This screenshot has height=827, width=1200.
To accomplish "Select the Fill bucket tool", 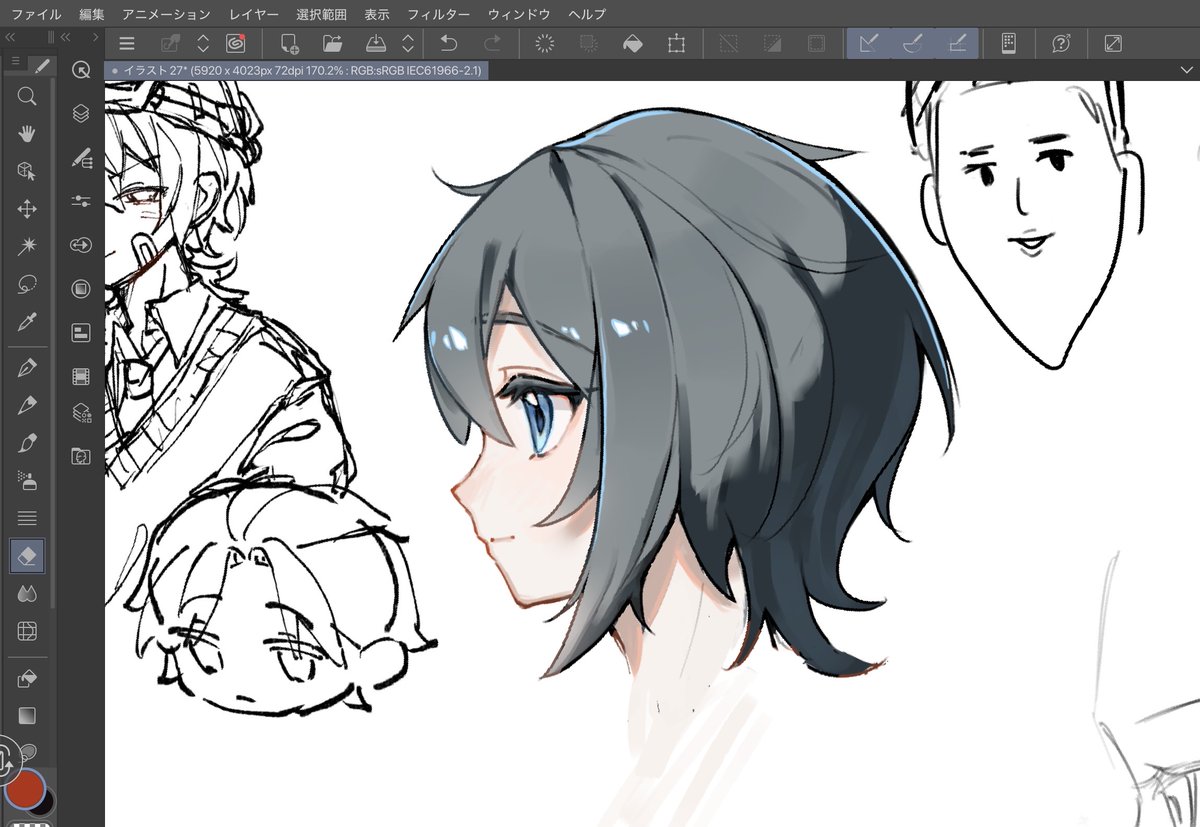I will (27, 678).
